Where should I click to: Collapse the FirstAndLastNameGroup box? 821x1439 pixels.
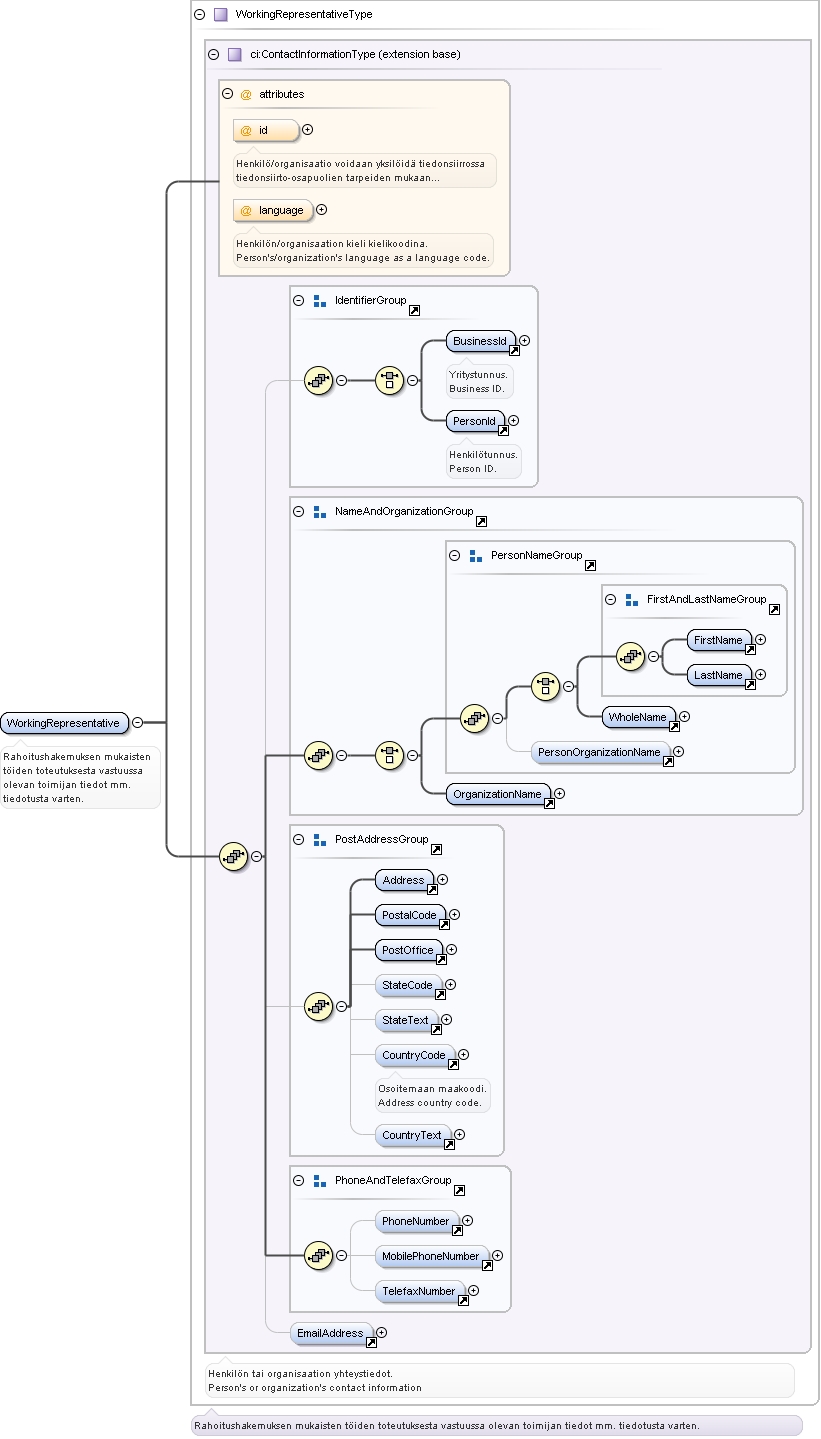[611, 599]
